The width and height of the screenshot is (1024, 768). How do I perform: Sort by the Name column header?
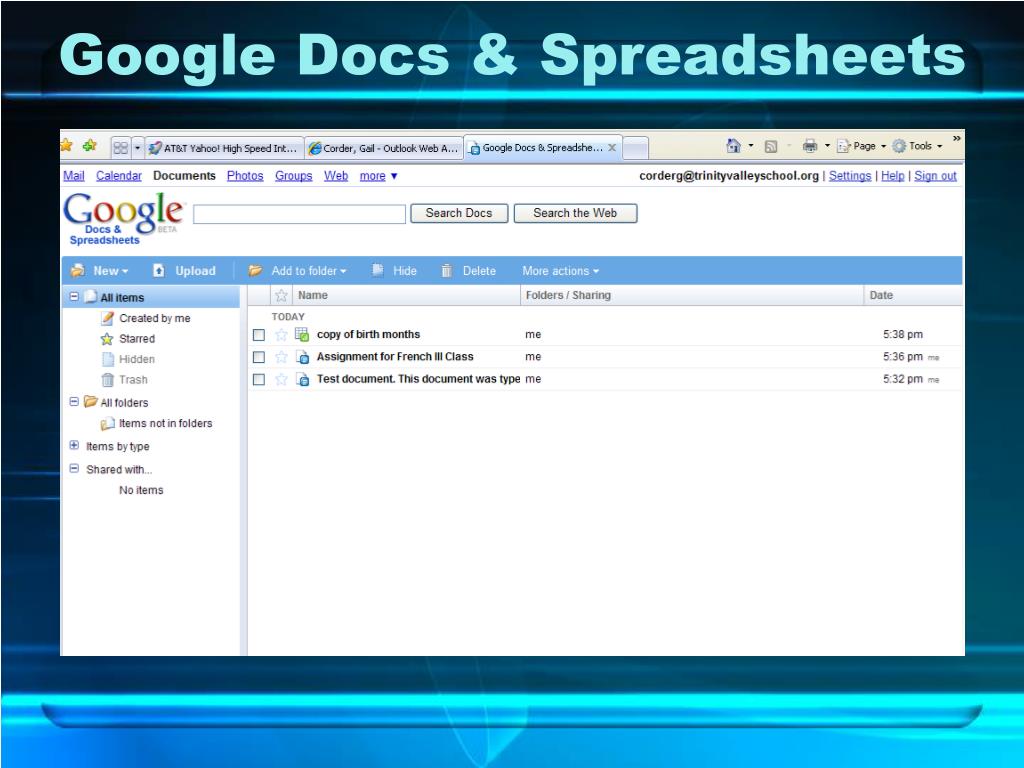(x=406, y=296)
